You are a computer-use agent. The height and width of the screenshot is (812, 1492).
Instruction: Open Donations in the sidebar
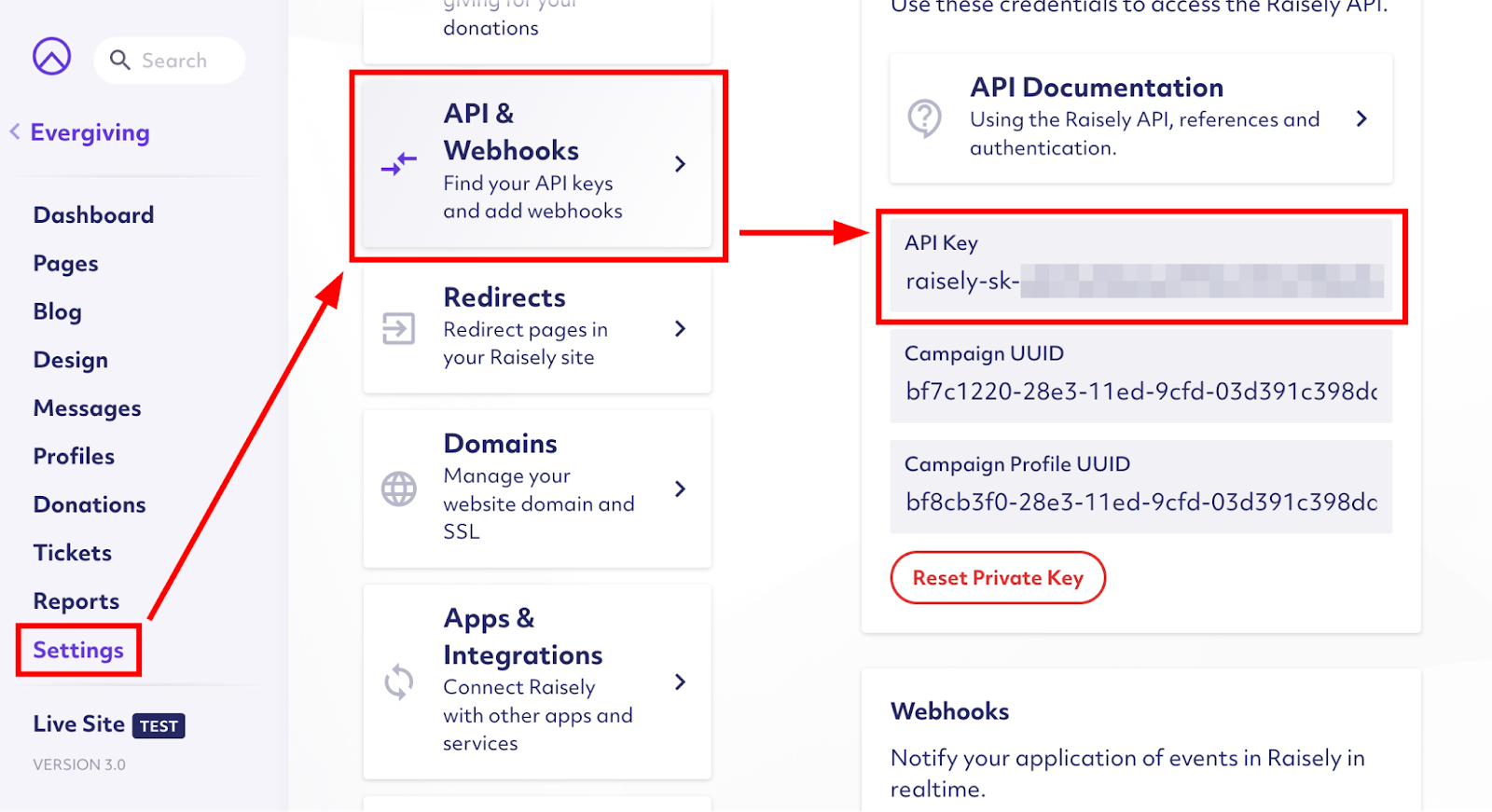pos(90,505)
